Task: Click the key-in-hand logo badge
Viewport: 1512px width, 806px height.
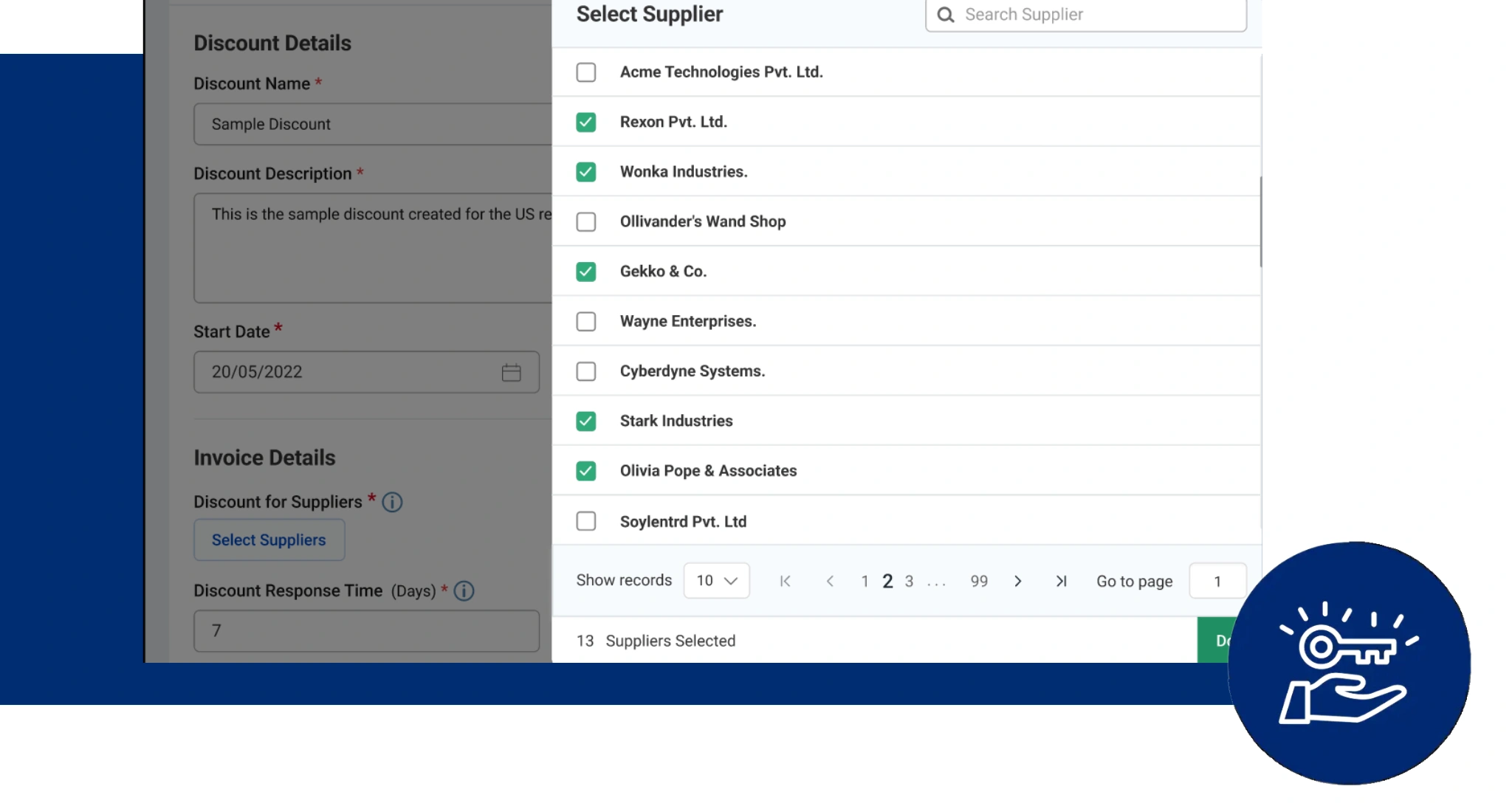Action: coord(1348,663)
